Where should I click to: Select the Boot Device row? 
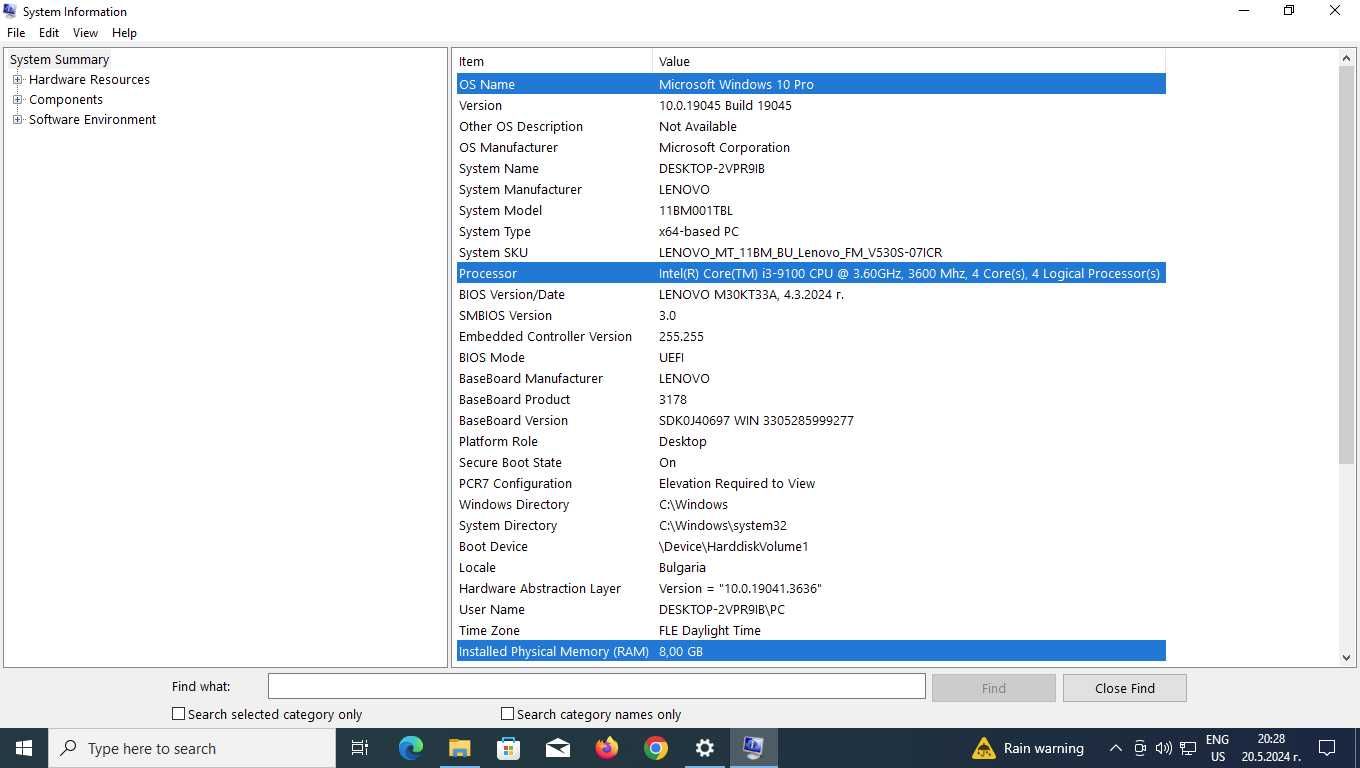click(811, 546)
